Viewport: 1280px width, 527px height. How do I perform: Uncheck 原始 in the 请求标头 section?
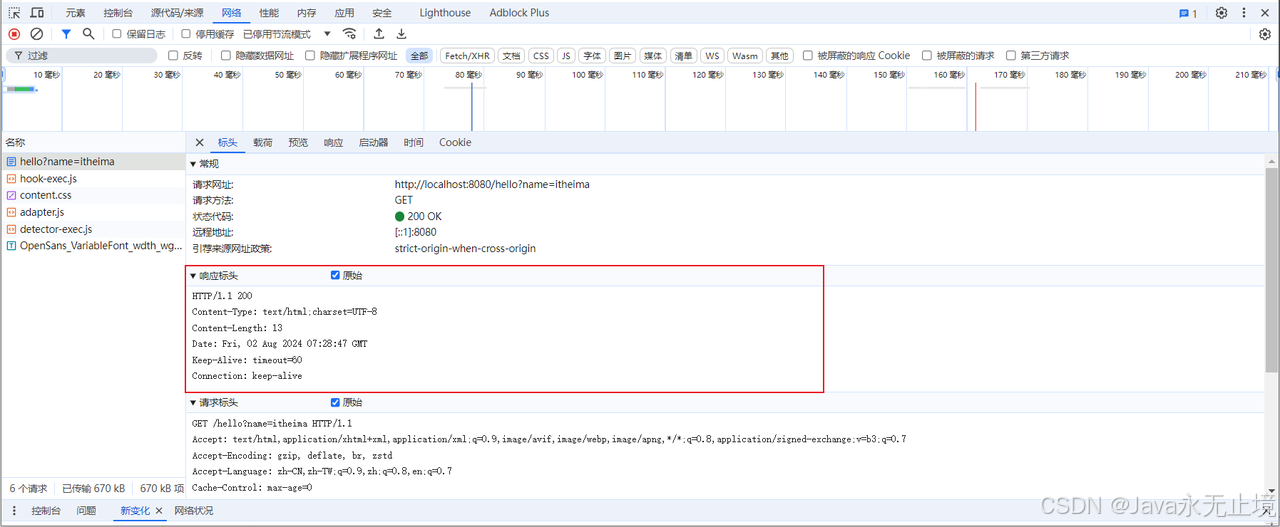(x=335, y=402)
